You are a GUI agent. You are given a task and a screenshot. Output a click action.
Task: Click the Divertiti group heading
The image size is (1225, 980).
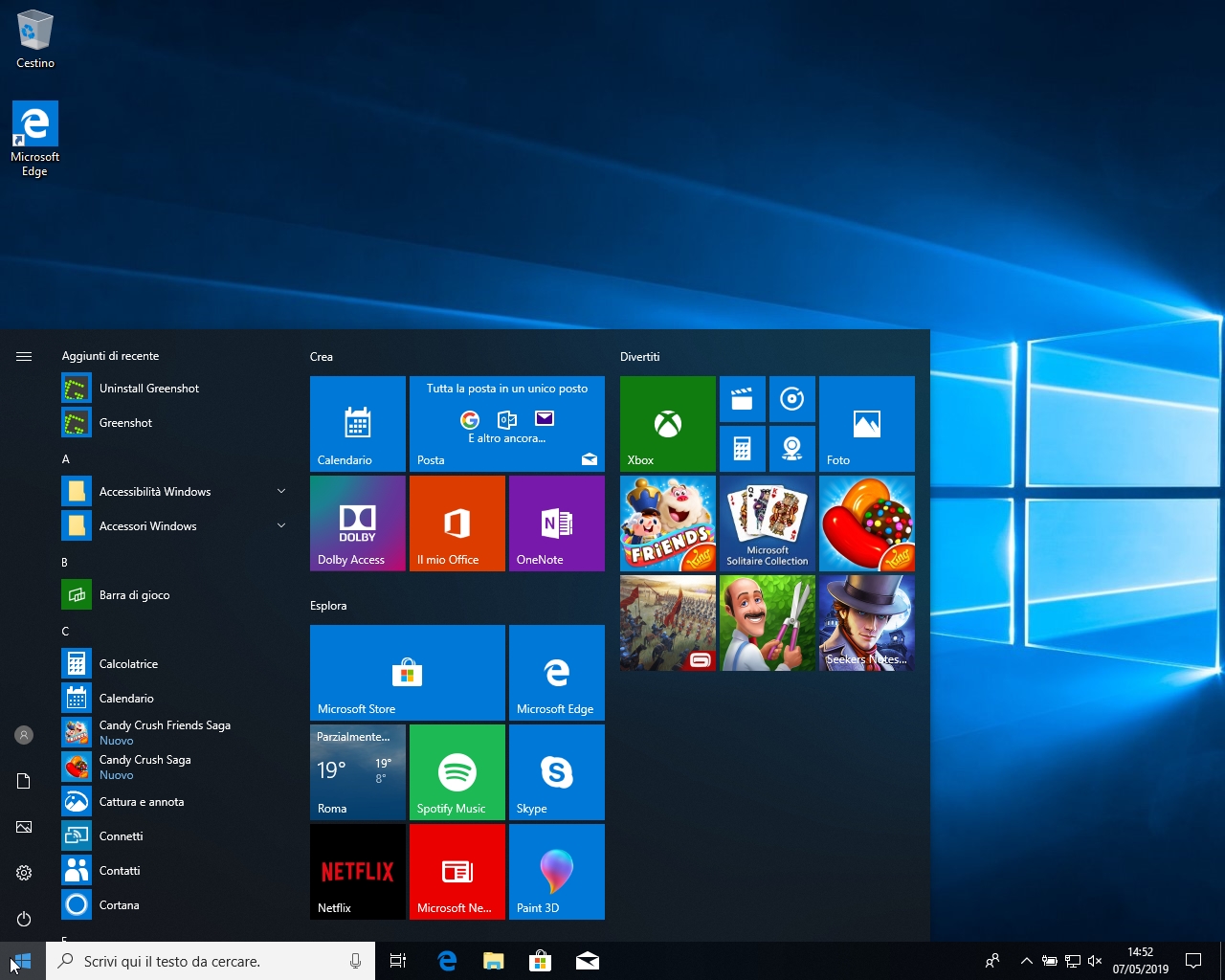(640, 357)
